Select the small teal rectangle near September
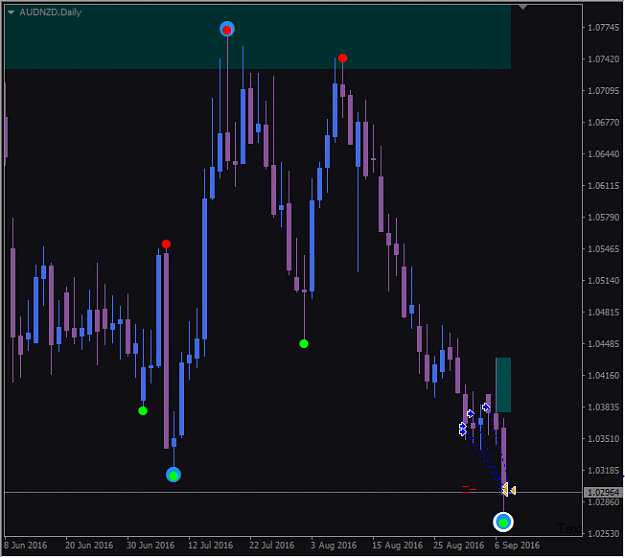Viewport: 625px width, 558px height. pyautogui.click(x=503, y=385)
